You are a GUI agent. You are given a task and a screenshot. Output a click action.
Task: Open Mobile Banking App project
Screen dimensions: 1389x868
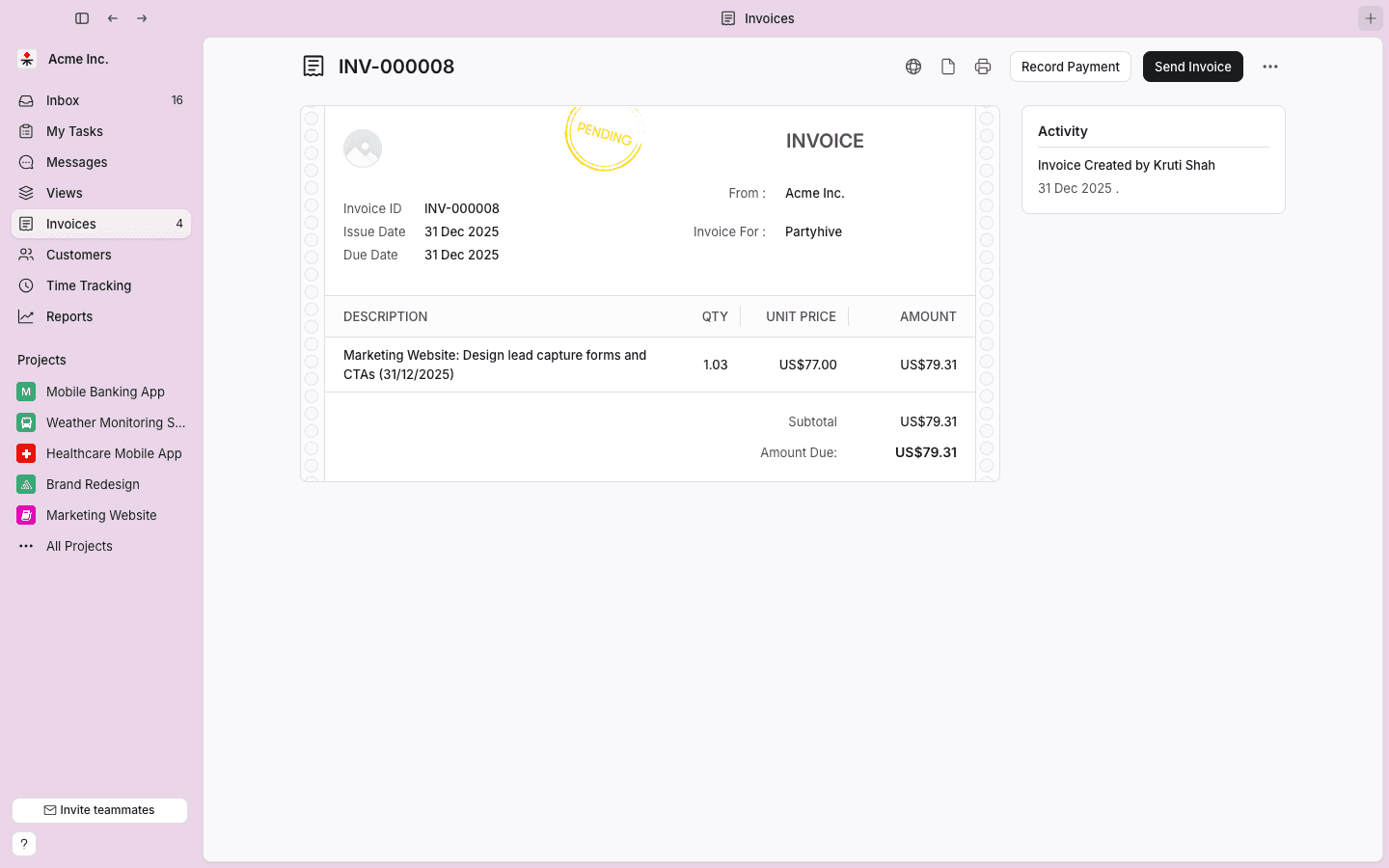click(101, 392)
